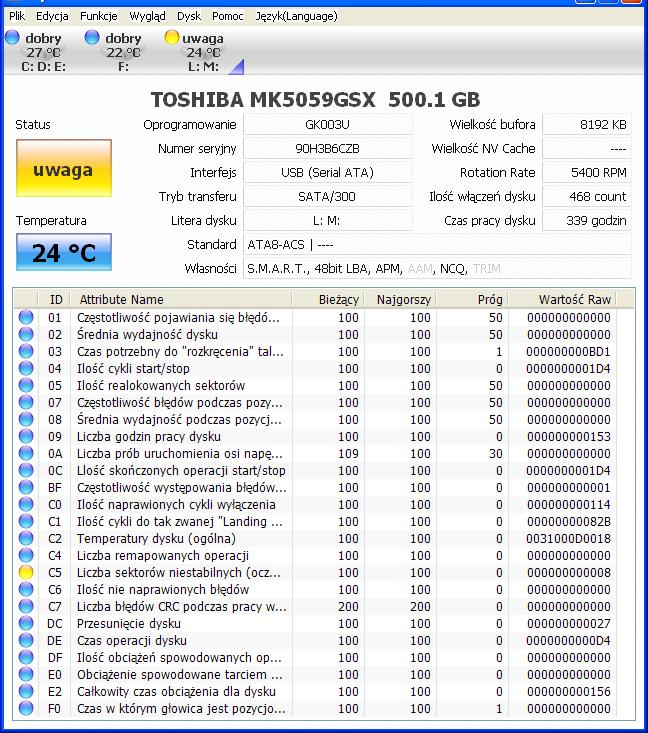Click the ATA8-ACS standard field
Image resolution: width=648 pixels, height=733 pixels.
pyautogui.click(x=437, y=244)
